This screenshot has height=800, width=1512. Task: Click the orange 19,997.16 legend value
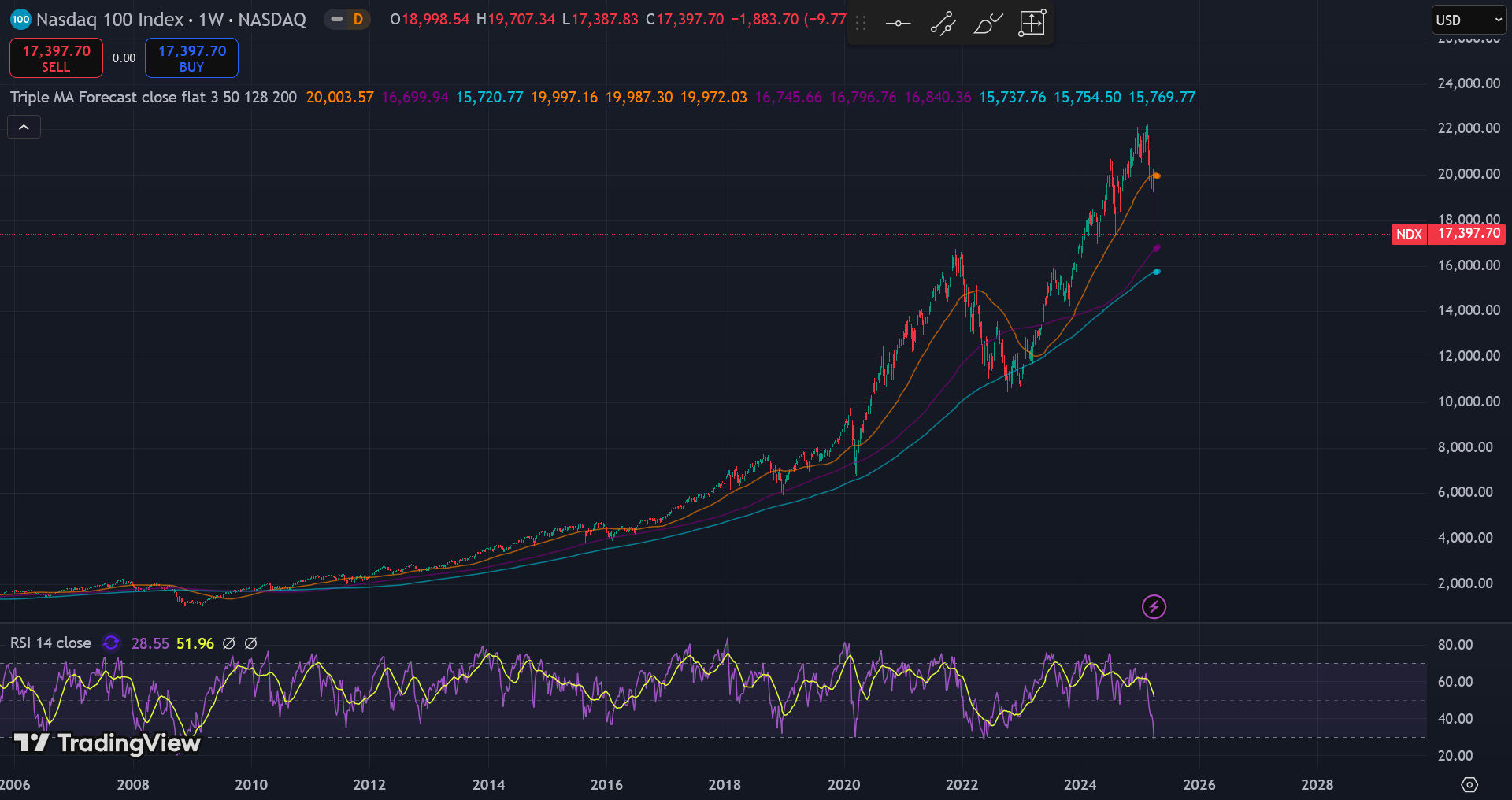point(564,98)
